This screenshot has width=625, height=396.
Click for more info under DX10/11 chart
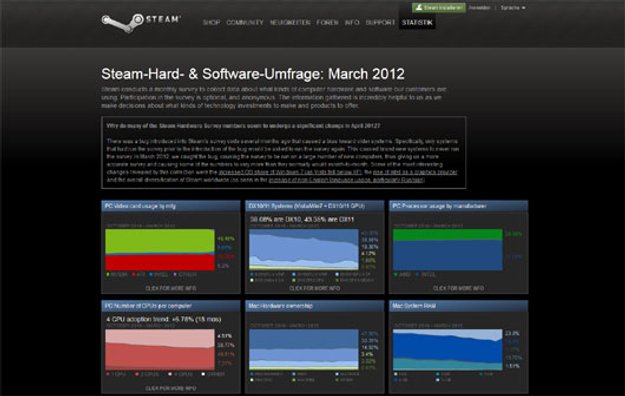point(314,288)
